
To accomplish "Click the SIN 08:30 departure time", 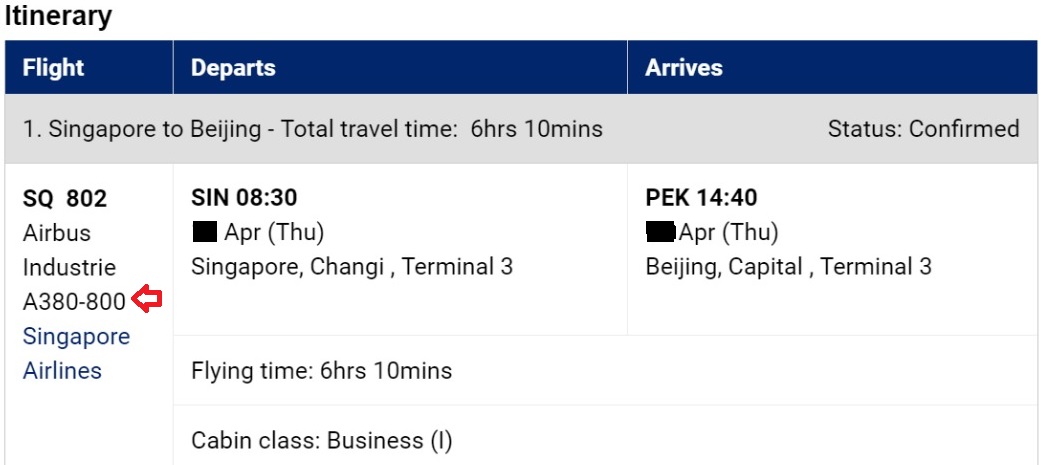I will [x=244, y=198].
